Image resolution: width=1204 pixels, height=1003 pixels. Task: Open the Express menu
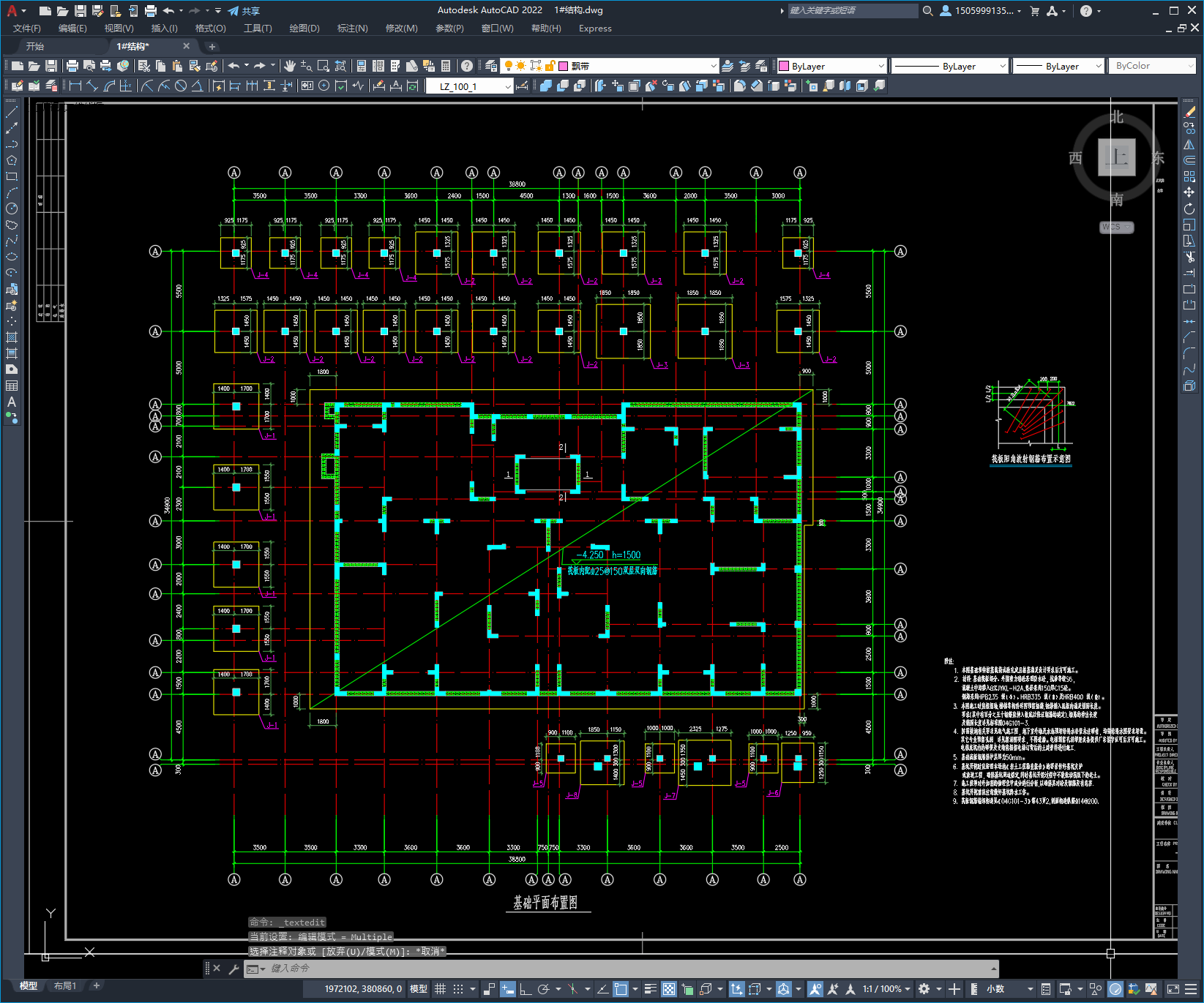(595, 29)
